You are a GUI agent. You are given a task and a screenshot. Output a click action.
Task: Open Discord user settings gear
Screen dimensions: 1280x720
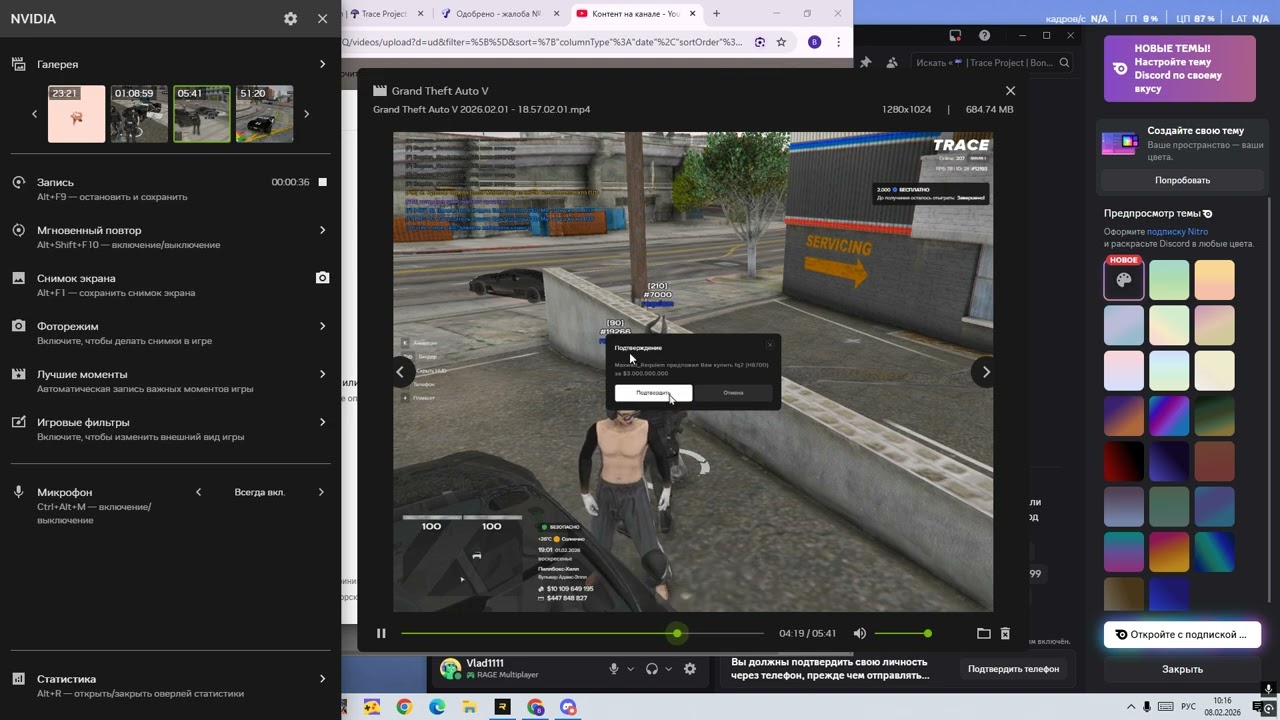coord(690,669)
